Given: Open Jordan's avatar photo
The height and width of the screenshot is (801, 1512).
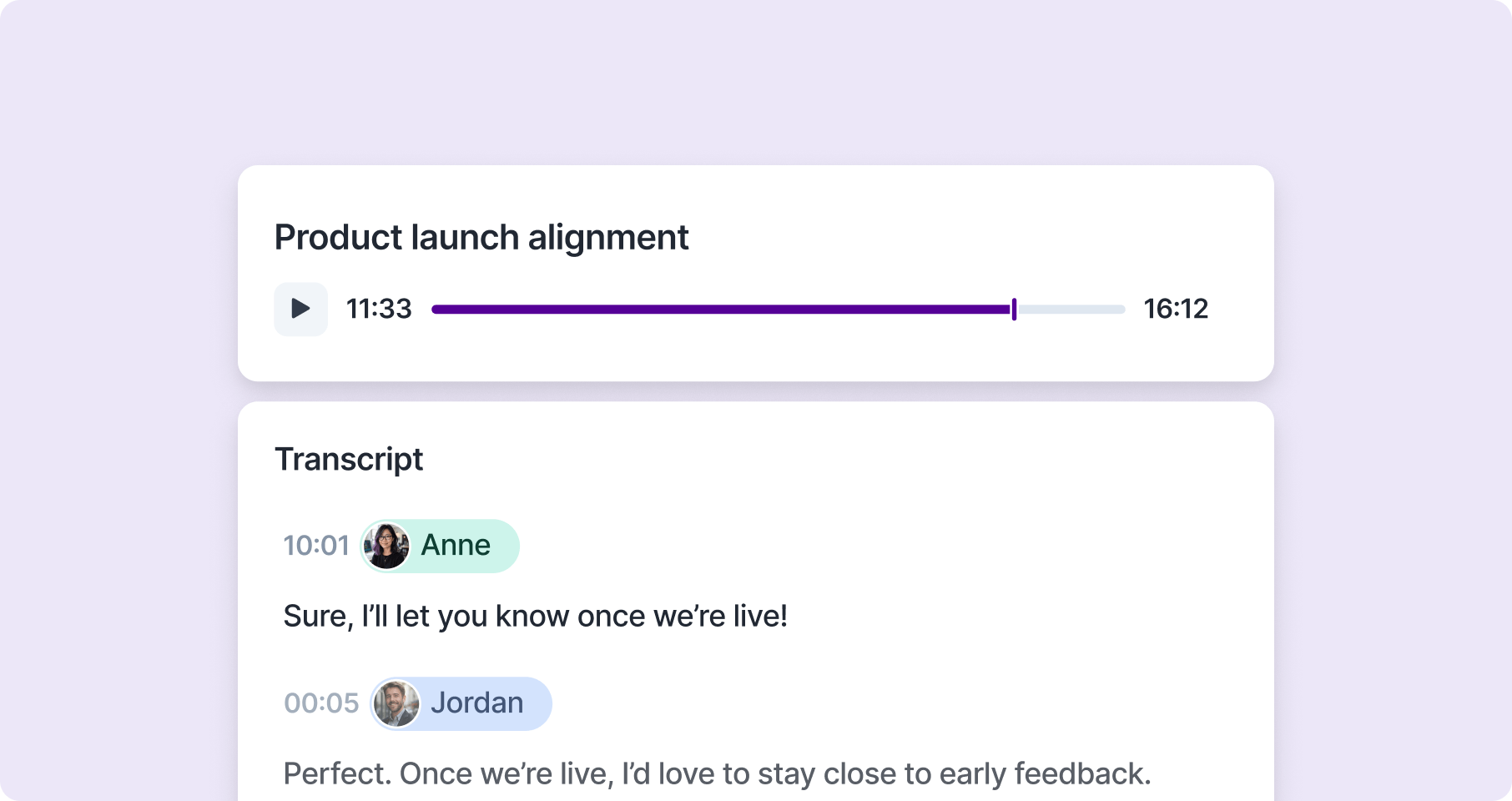Looking at the screenshot, I should [396, 703].
